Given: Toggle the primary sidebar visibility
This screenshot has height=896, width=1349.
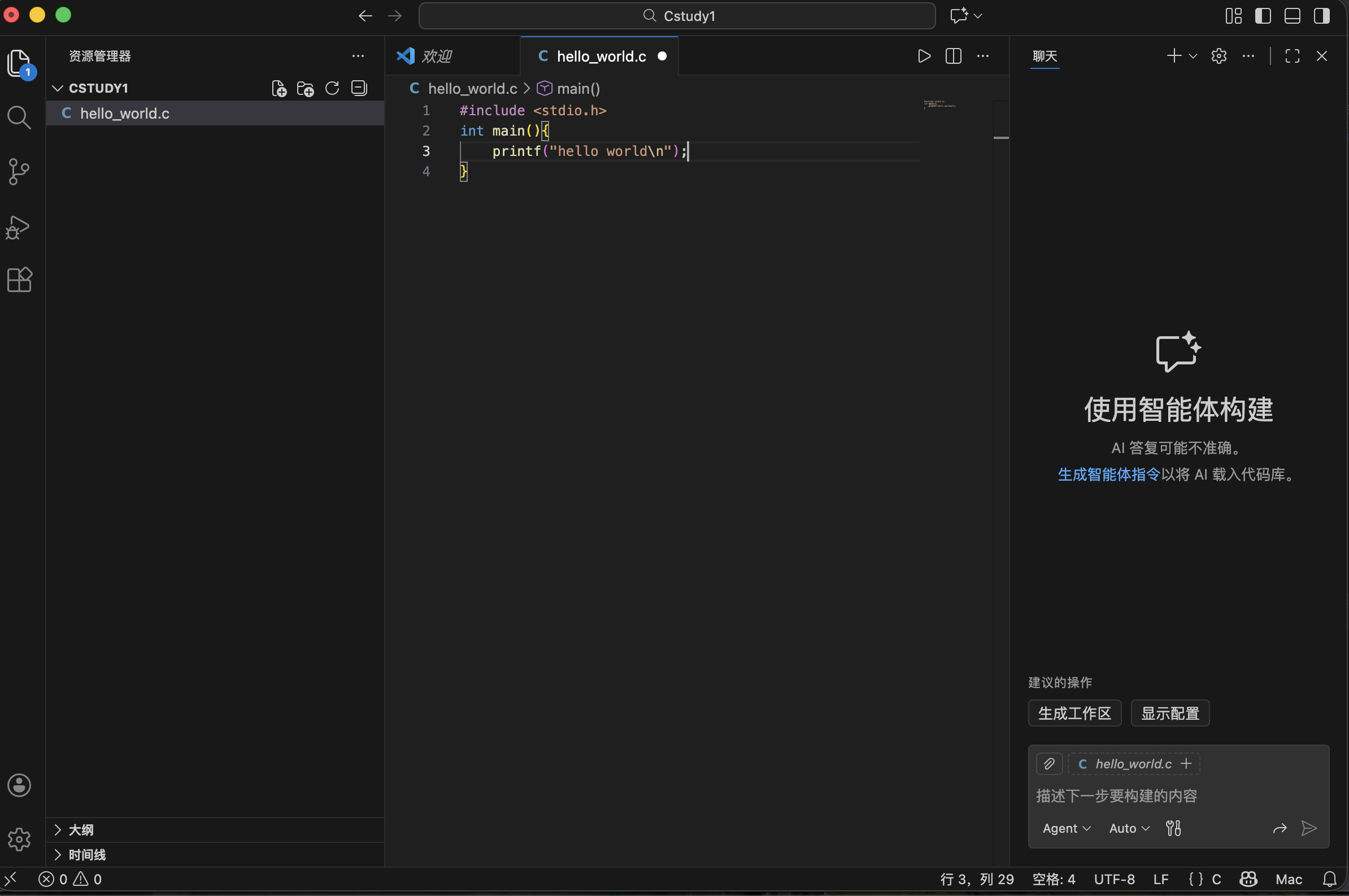Looking at the screenshot, I should [x=1263, y=15].
